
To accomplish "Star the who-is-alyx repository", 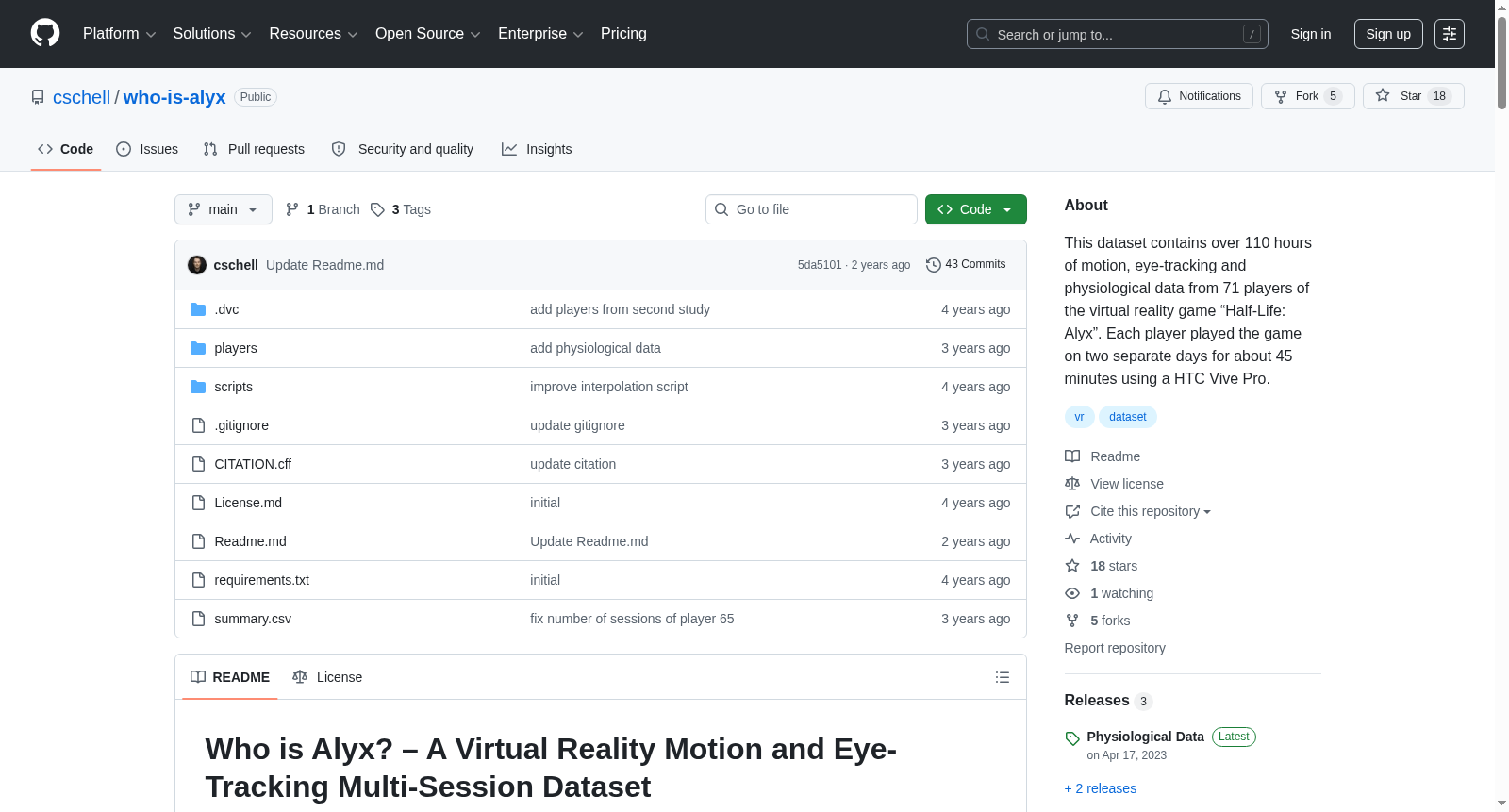I will pyautogui.click(x=1413, y=96).
